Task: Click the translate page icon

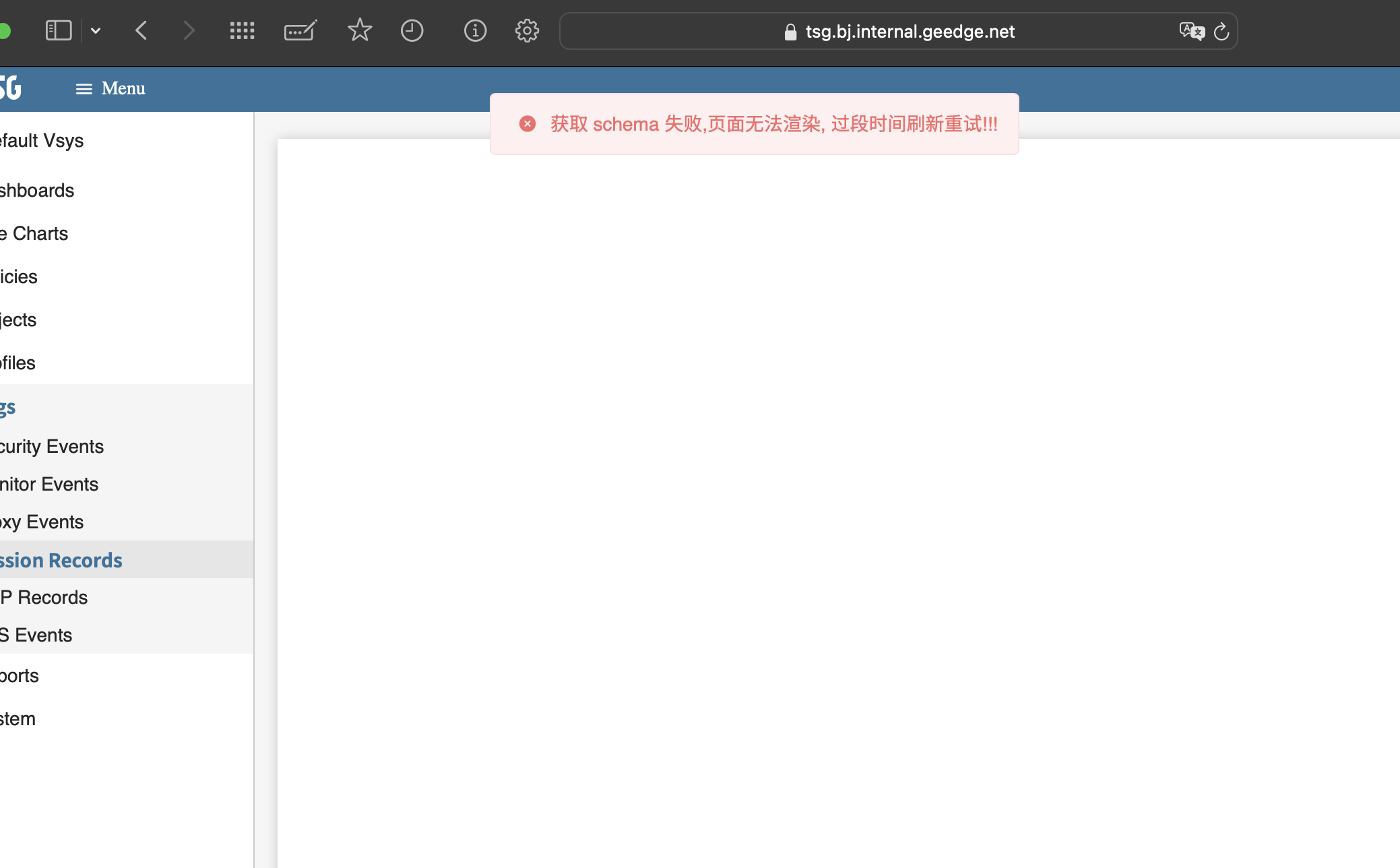Action: (x=1191, y=31)
